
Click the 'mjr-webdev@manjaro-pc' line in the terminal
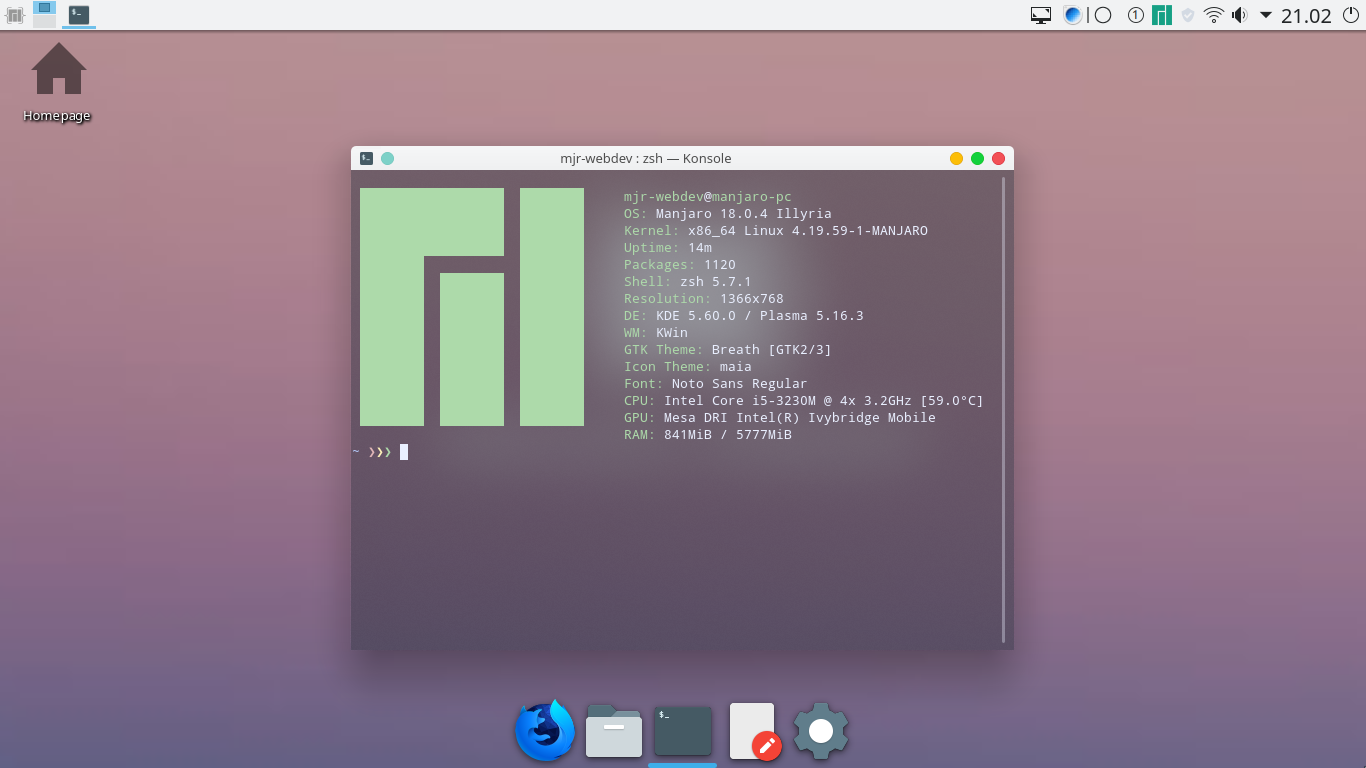click(708, 197)
